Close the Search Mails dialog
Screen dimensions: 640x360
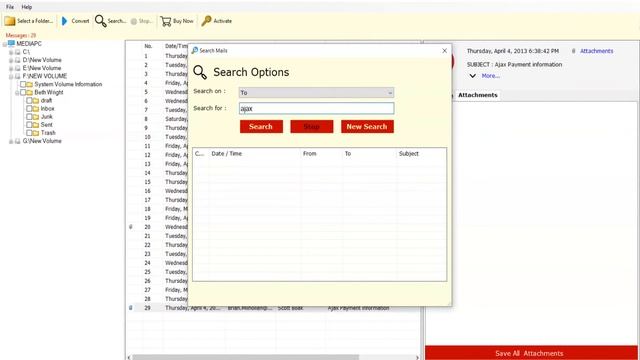click(x=444, y=51)
